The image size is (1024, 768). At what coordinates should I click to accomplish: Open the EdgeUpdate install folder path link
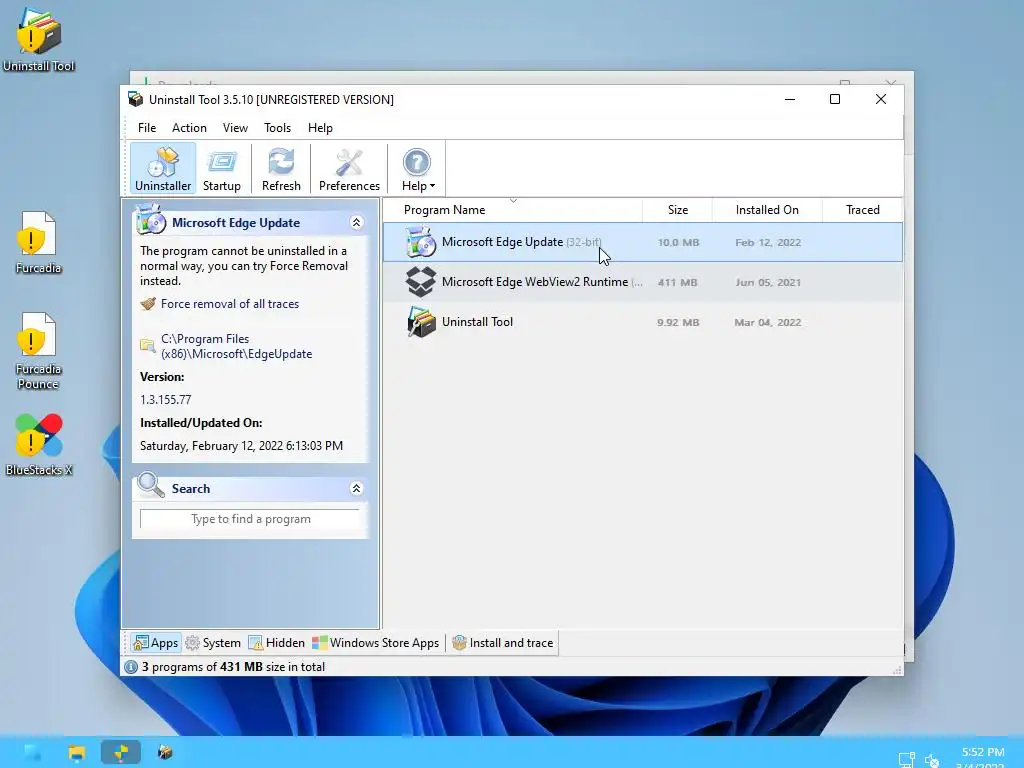coord(236,346)
